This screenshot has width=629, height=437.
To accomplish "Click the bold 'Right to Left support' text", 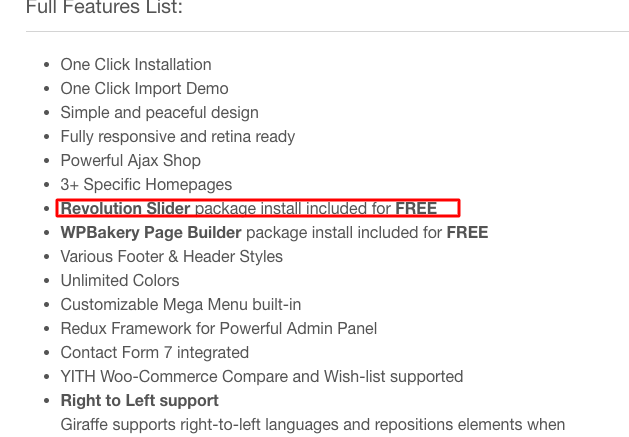I will [x=140, y=401].
